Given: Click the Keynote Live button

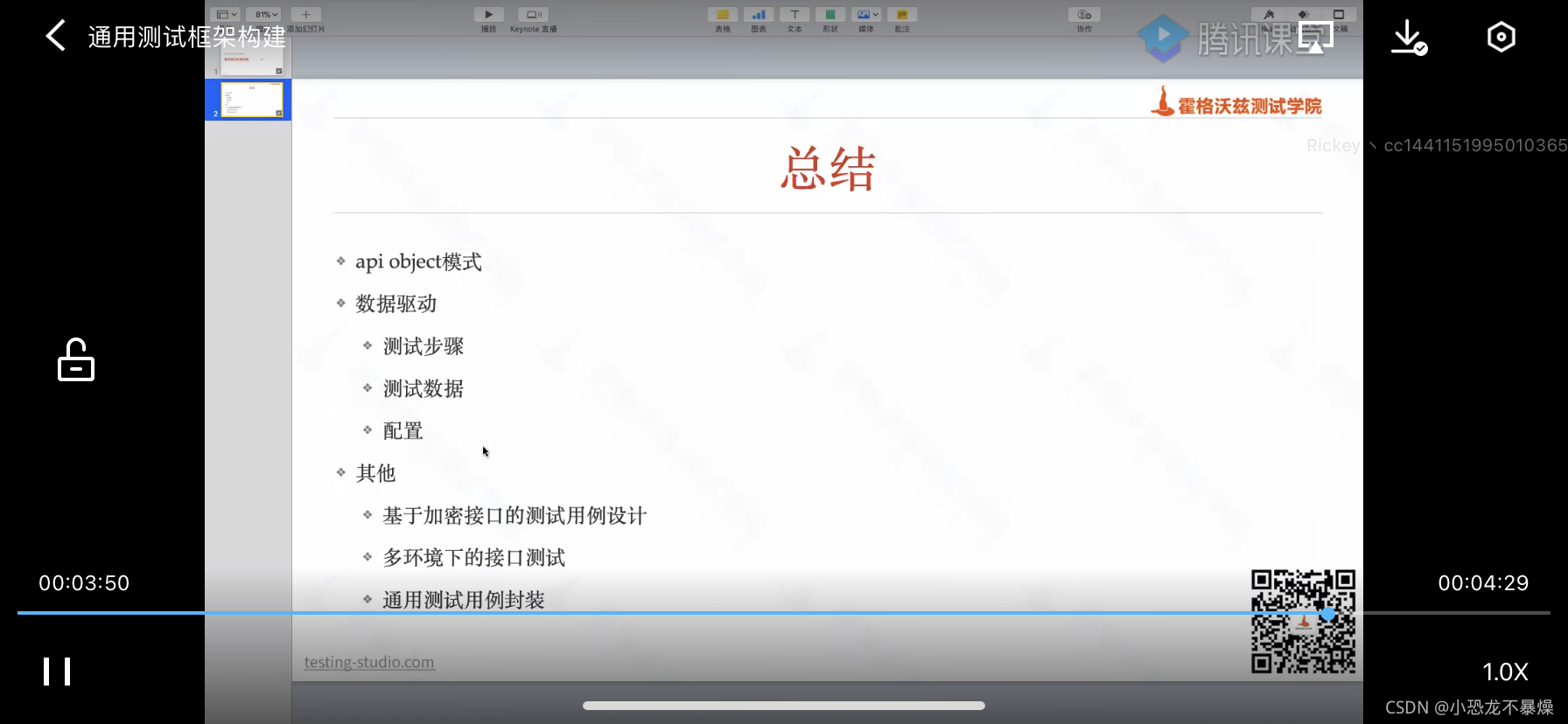Looking at the screenshot, I should 533,15.
